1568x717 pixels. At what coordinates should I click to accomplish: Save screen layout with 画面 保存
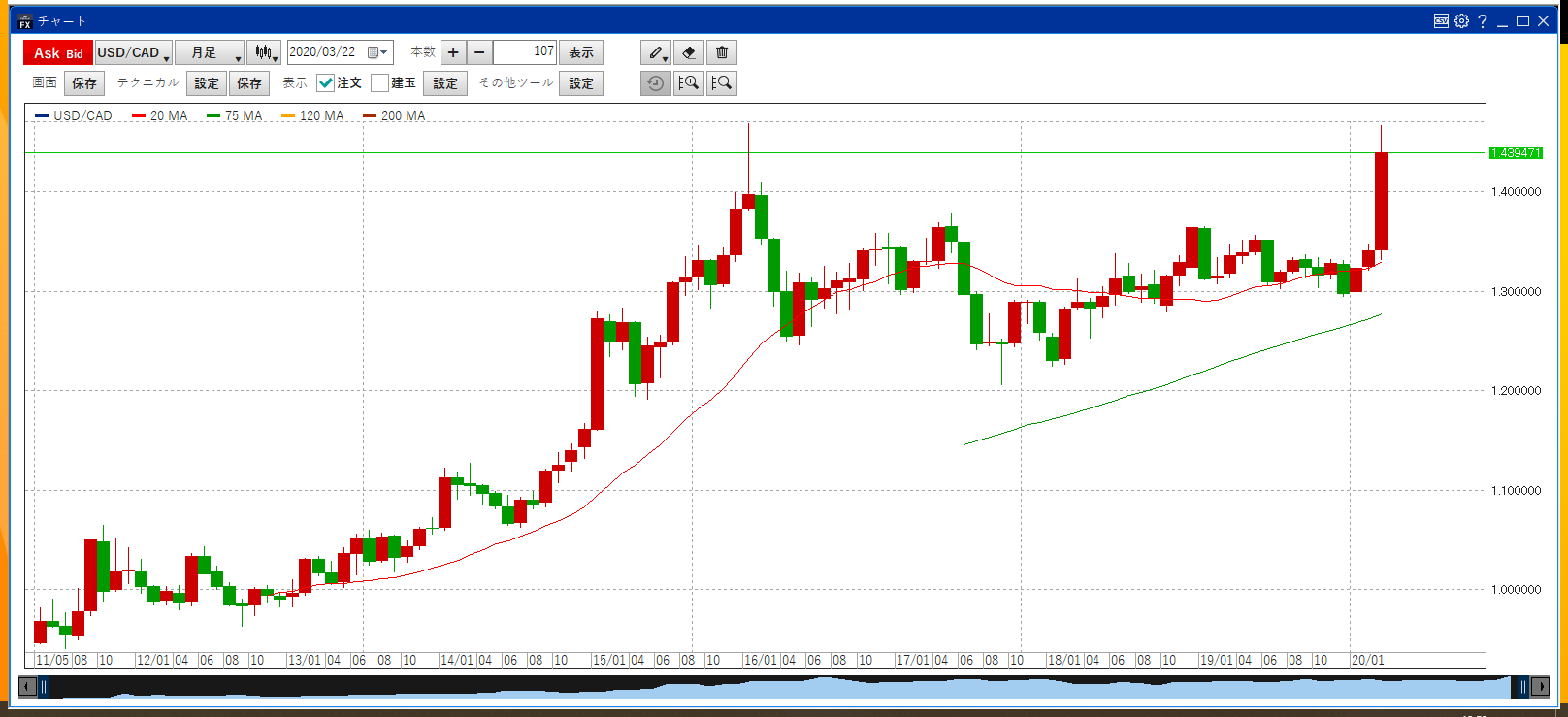(84, 83)
